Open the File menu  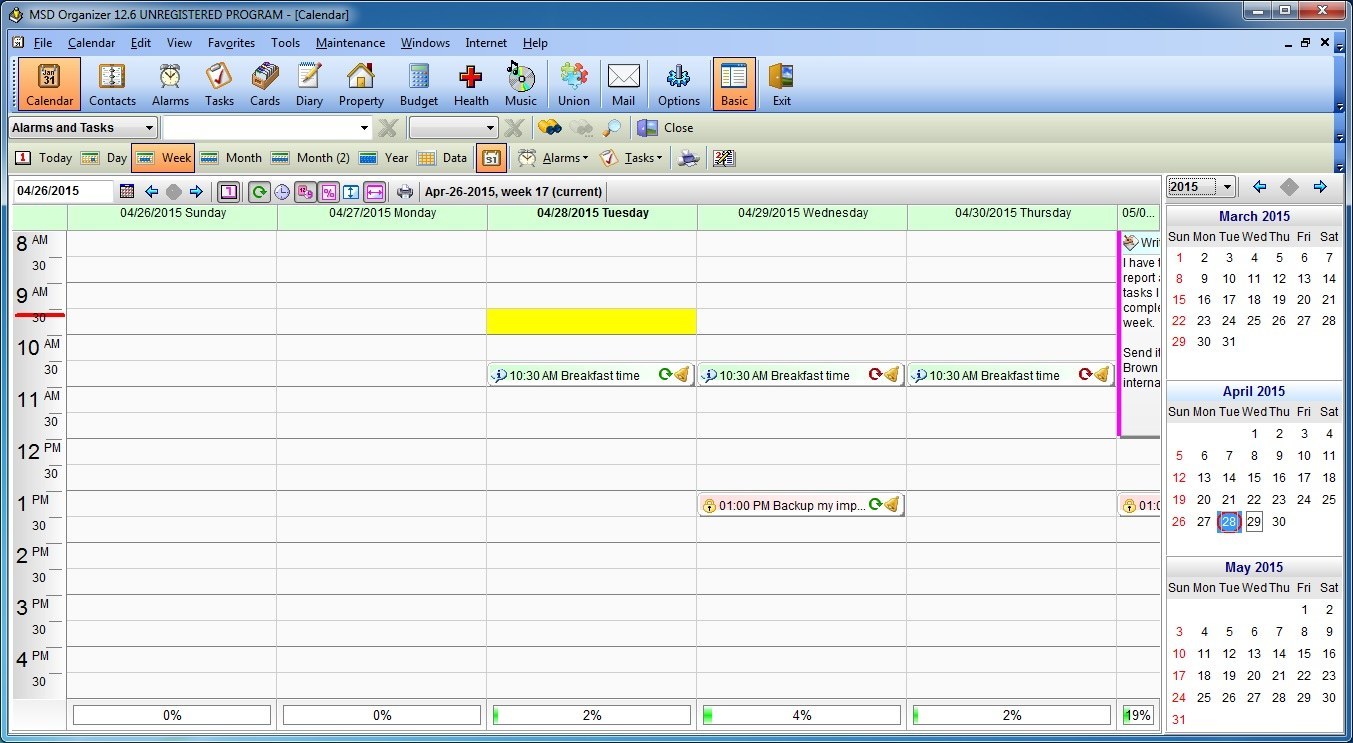tap(42, 43)
